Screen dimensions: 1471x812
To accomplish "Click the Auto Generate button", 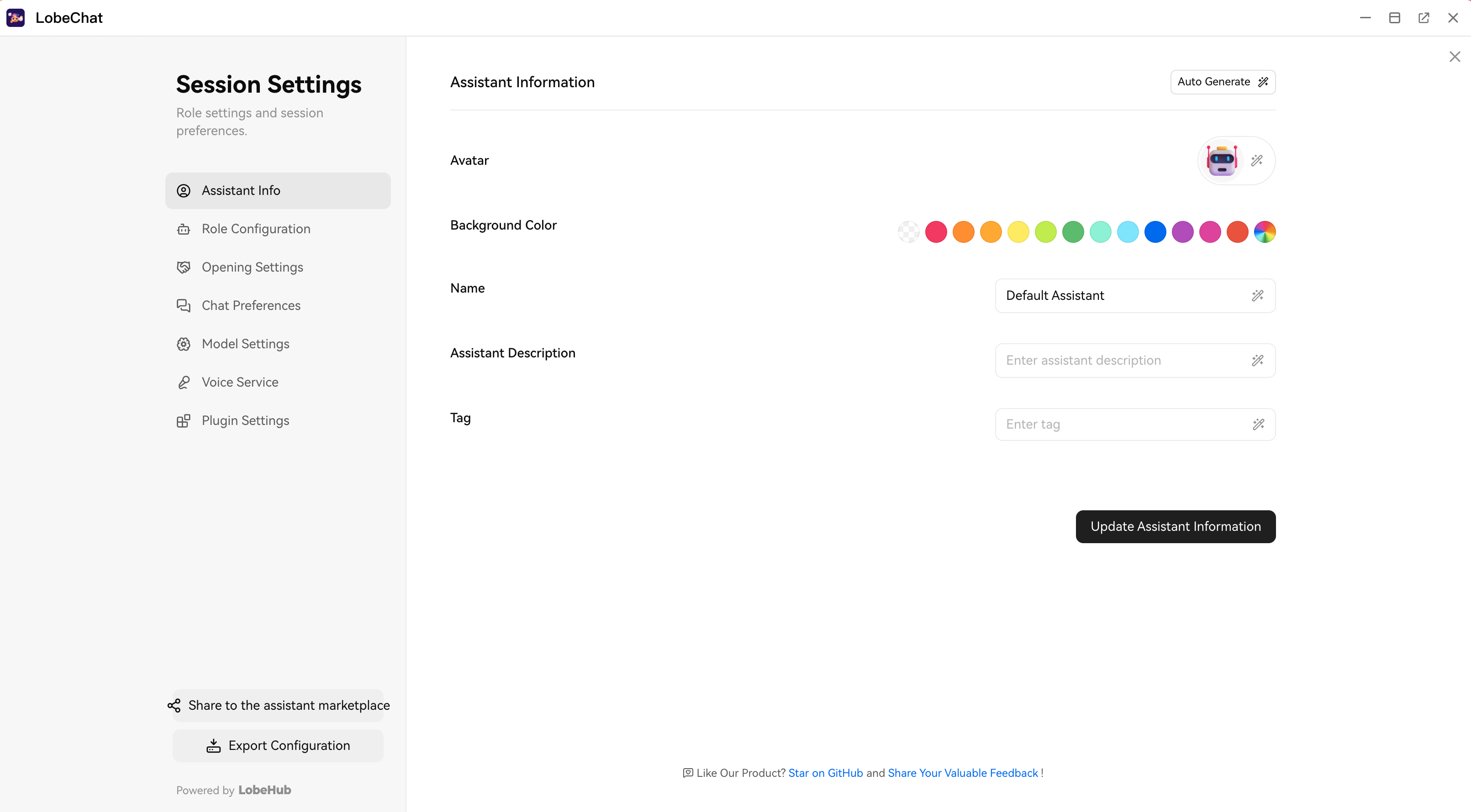I will click(x=1223, y=82).
